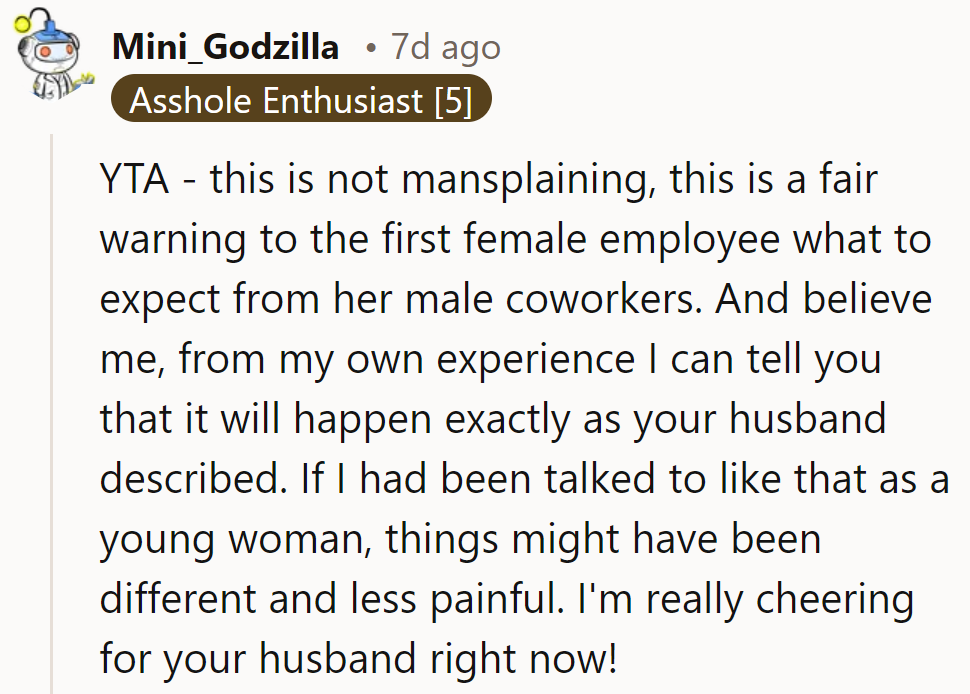Image resolution: width=970 pixels, height=694 pixels.
Task: Open the Mini_Godzilla user profile link
Action: point(225,46)
